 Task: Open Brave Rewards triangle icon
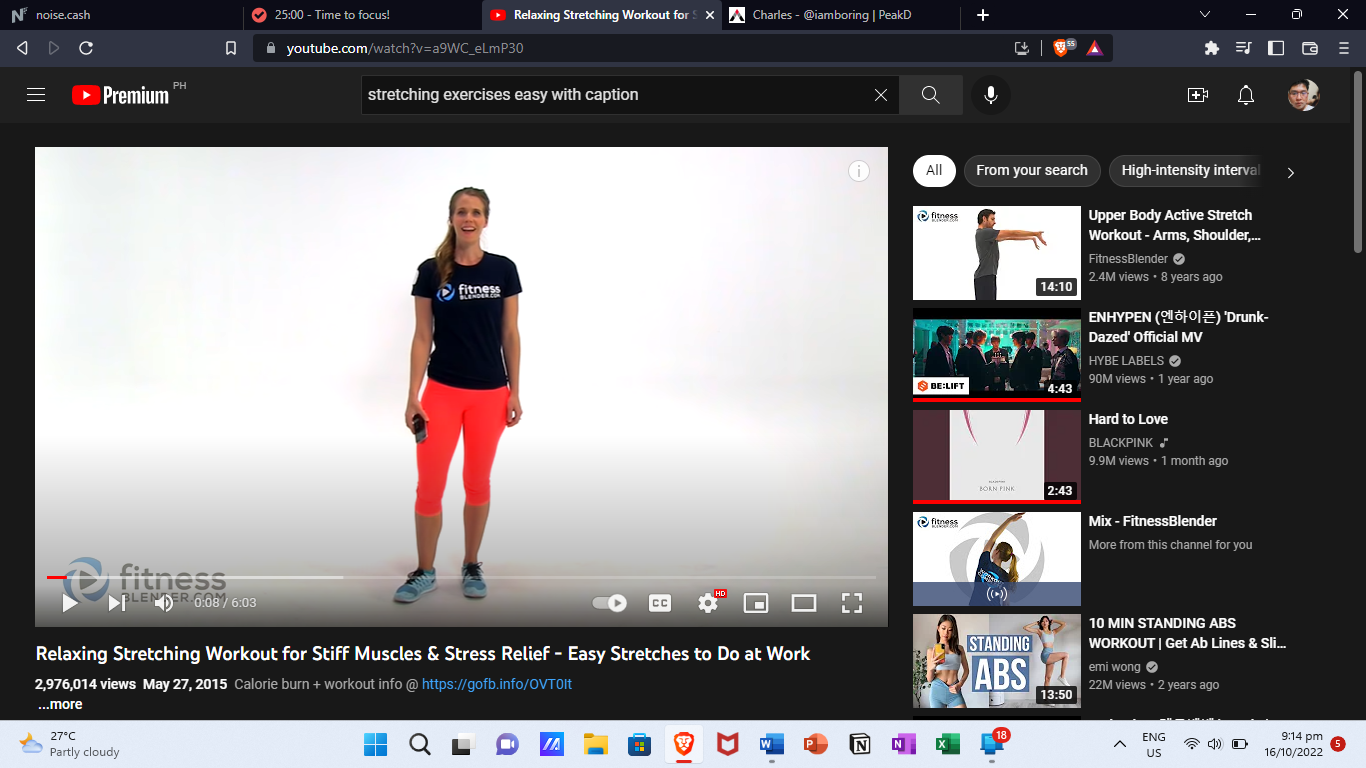click(1095, 48)
